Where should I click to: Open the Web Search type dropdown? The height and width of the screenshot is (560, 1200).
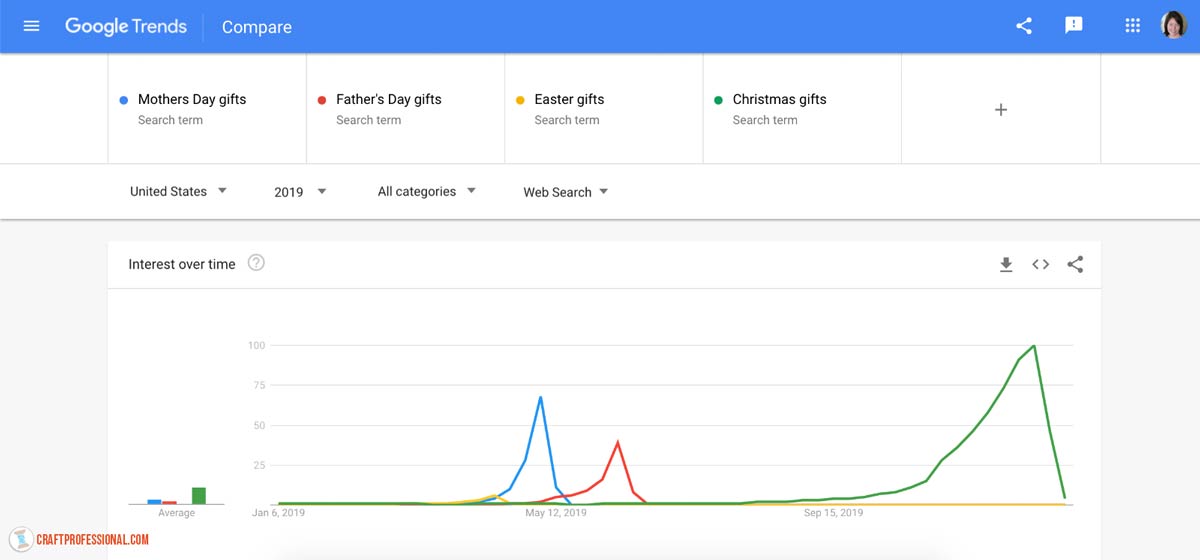click(x=565, y=191)
